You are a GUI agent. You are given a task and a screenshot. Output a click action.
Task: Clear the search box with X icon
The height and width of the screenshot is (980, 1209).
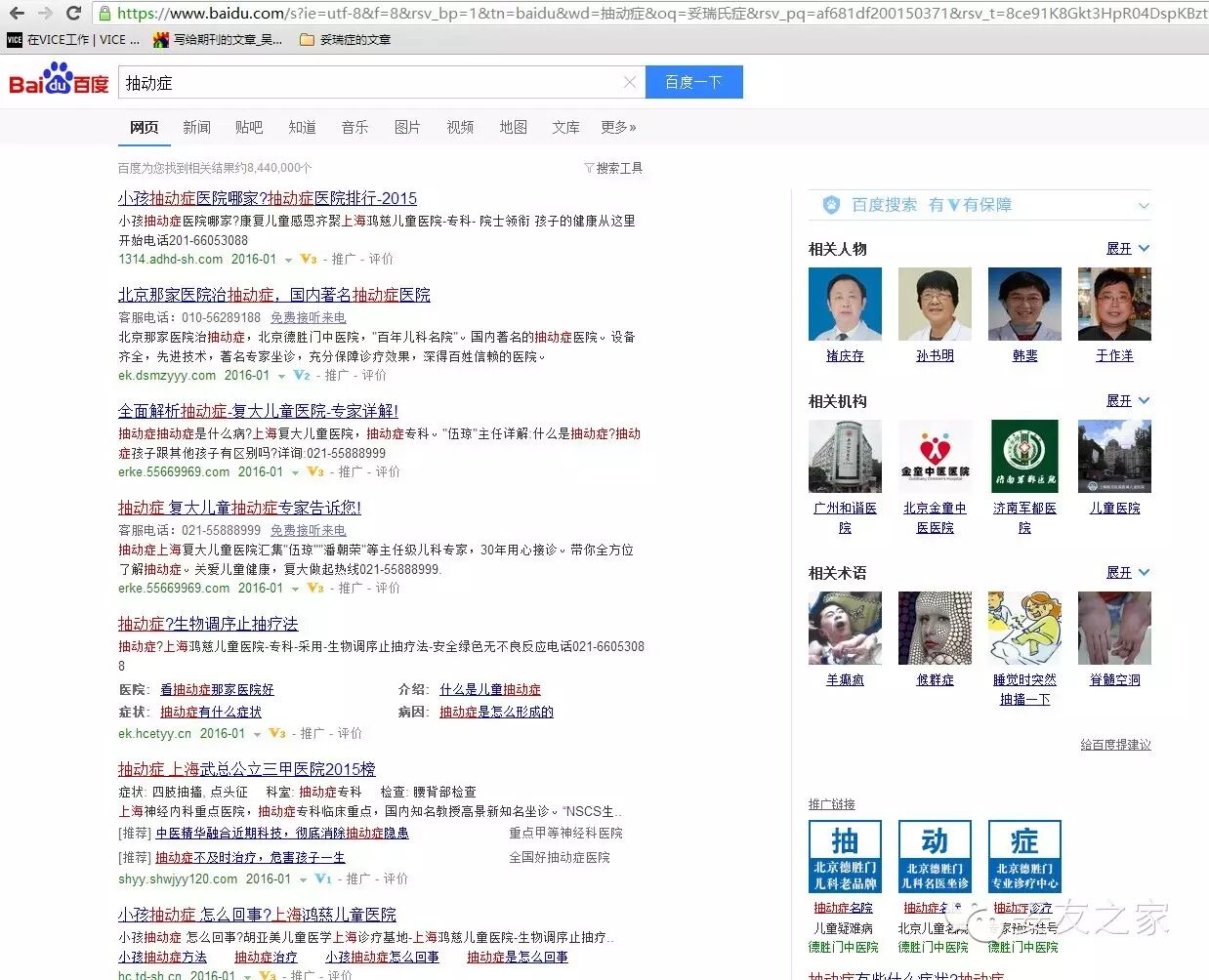[630, 82]
